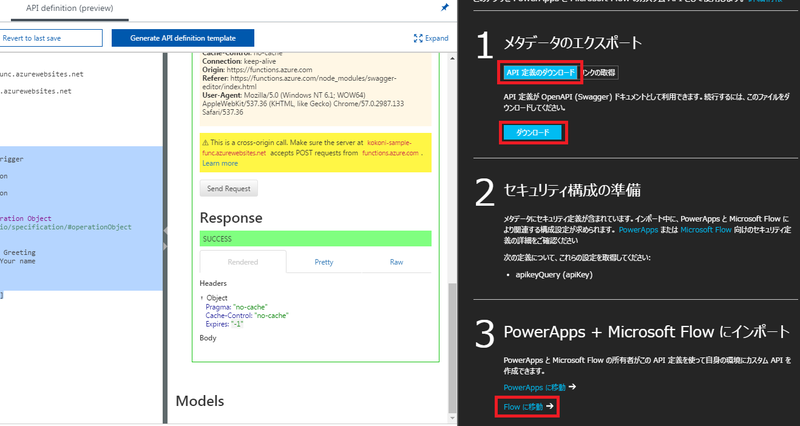Click the 'apikeyQuery (apiKey)' list item
The image size is (800, 426).
coord(554,274)
